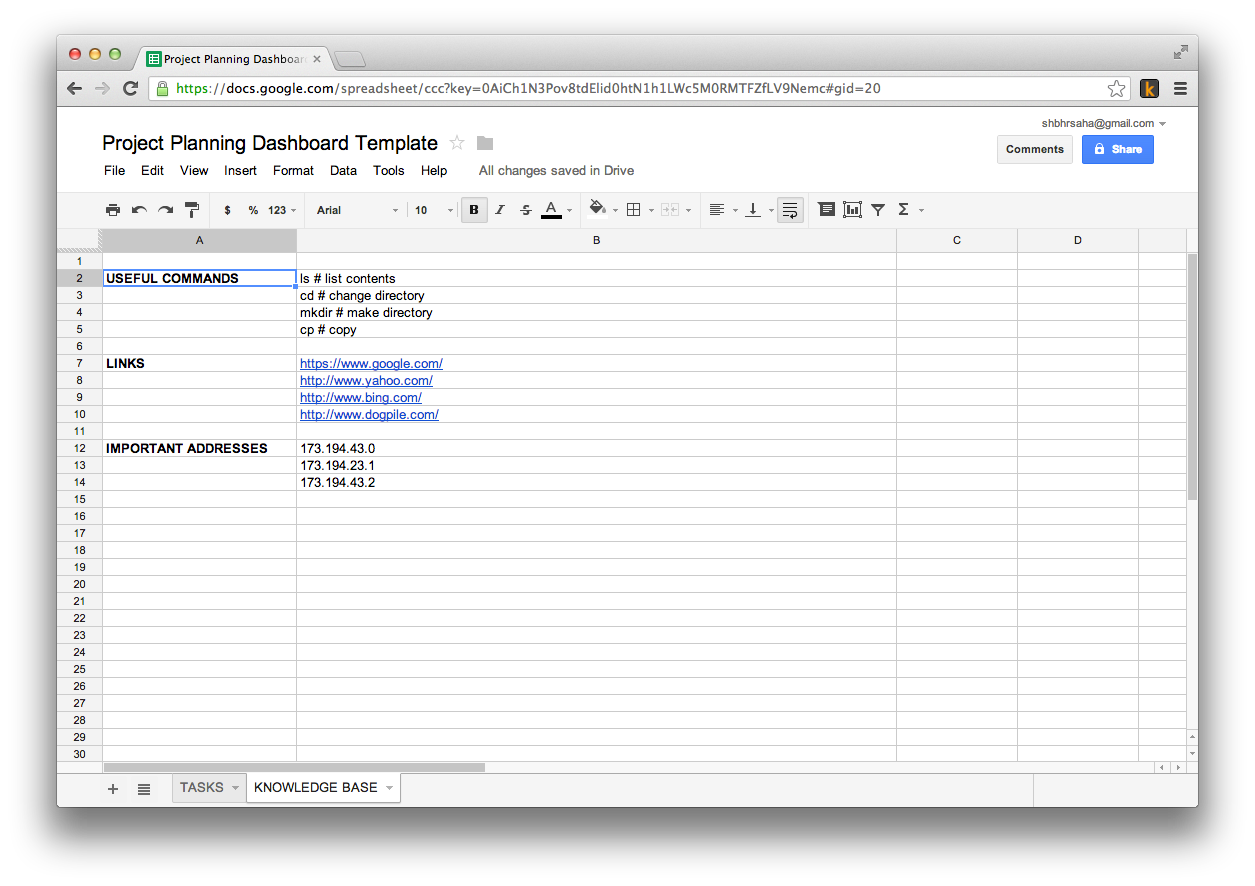Click the filter funnel icon
The width and height of the screenshot is (1255, 886).
tap(878, 210)
